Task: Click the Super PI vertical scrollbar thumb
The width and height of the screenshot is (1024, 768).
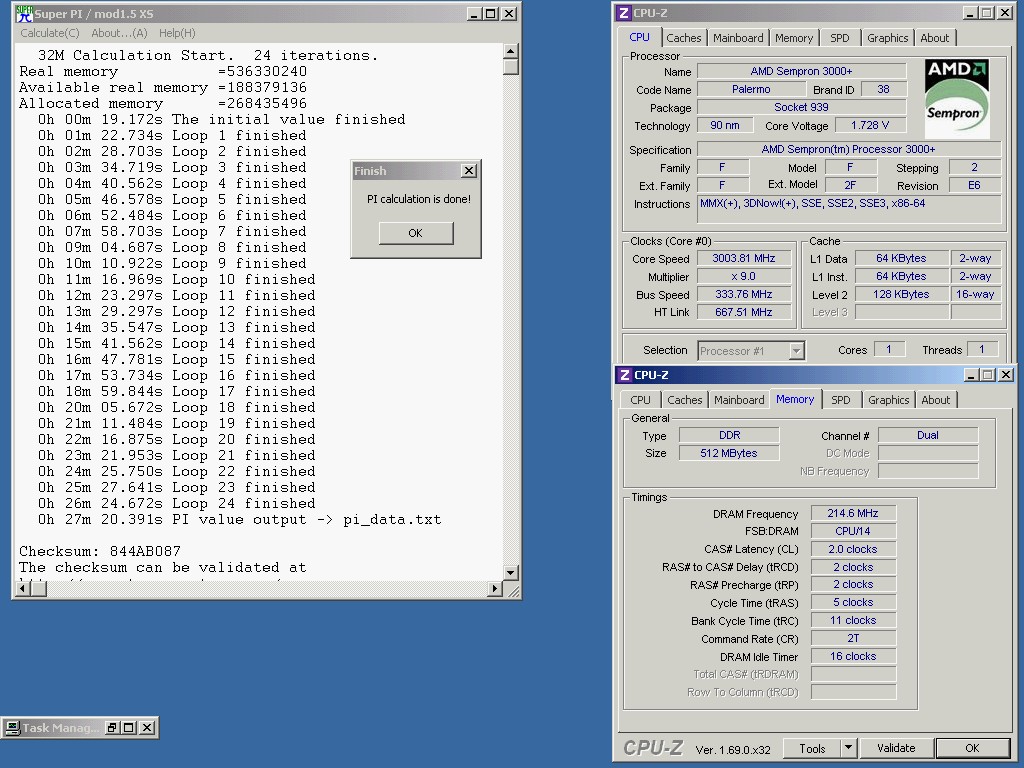Action: [x=511, y=67]
